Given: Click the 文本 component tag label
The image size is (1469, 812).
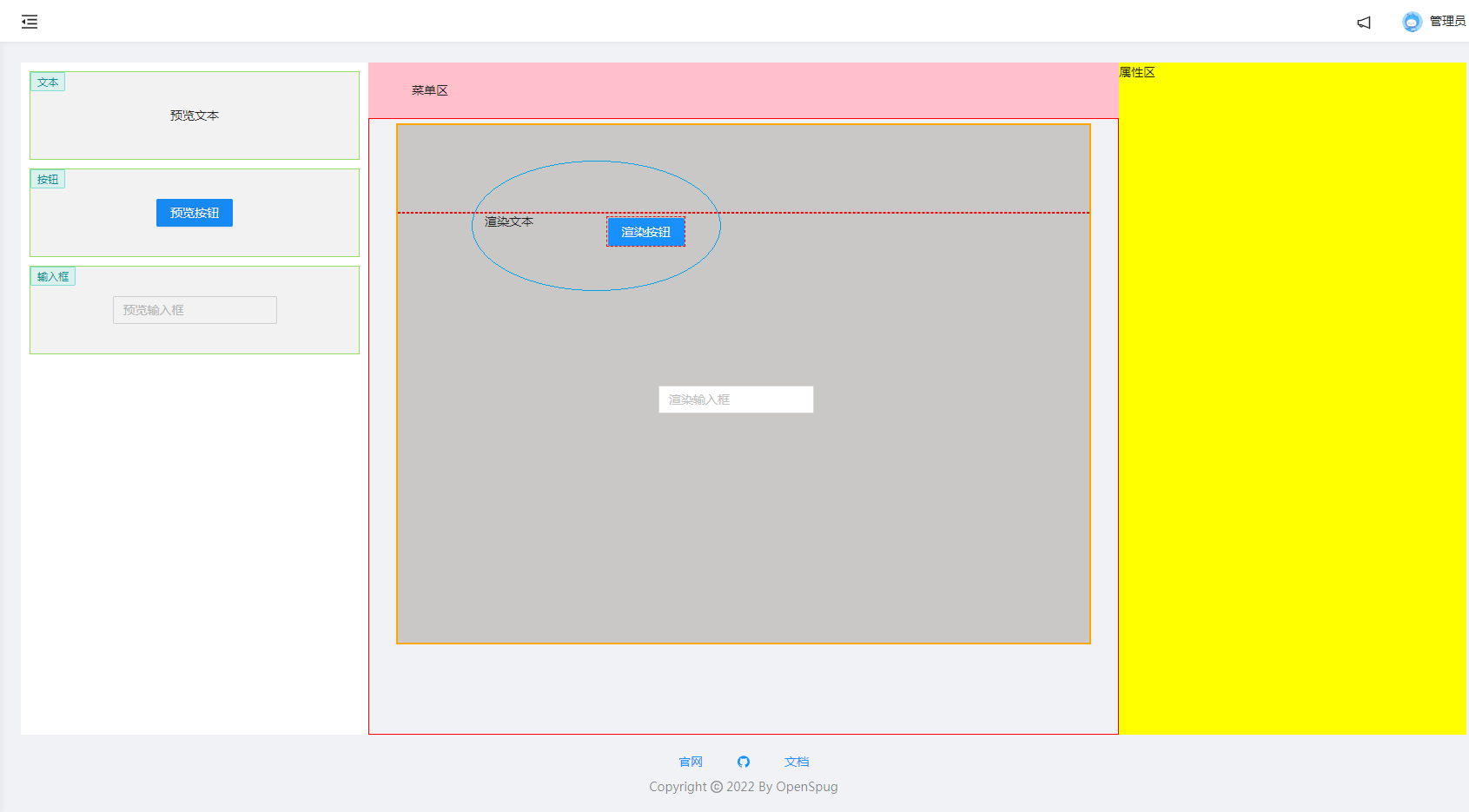Looking at the screenshot, I should point(48,83).
